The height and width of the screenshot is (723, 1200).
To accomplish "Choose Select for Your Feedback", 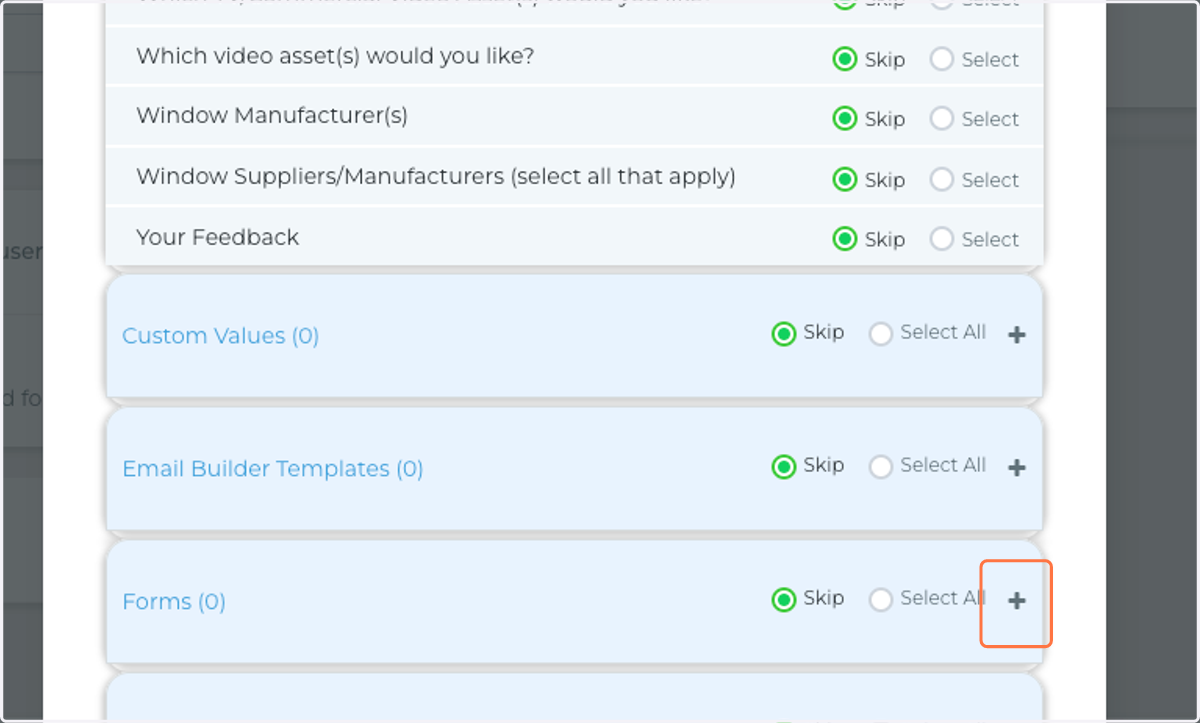I will 942,239.
